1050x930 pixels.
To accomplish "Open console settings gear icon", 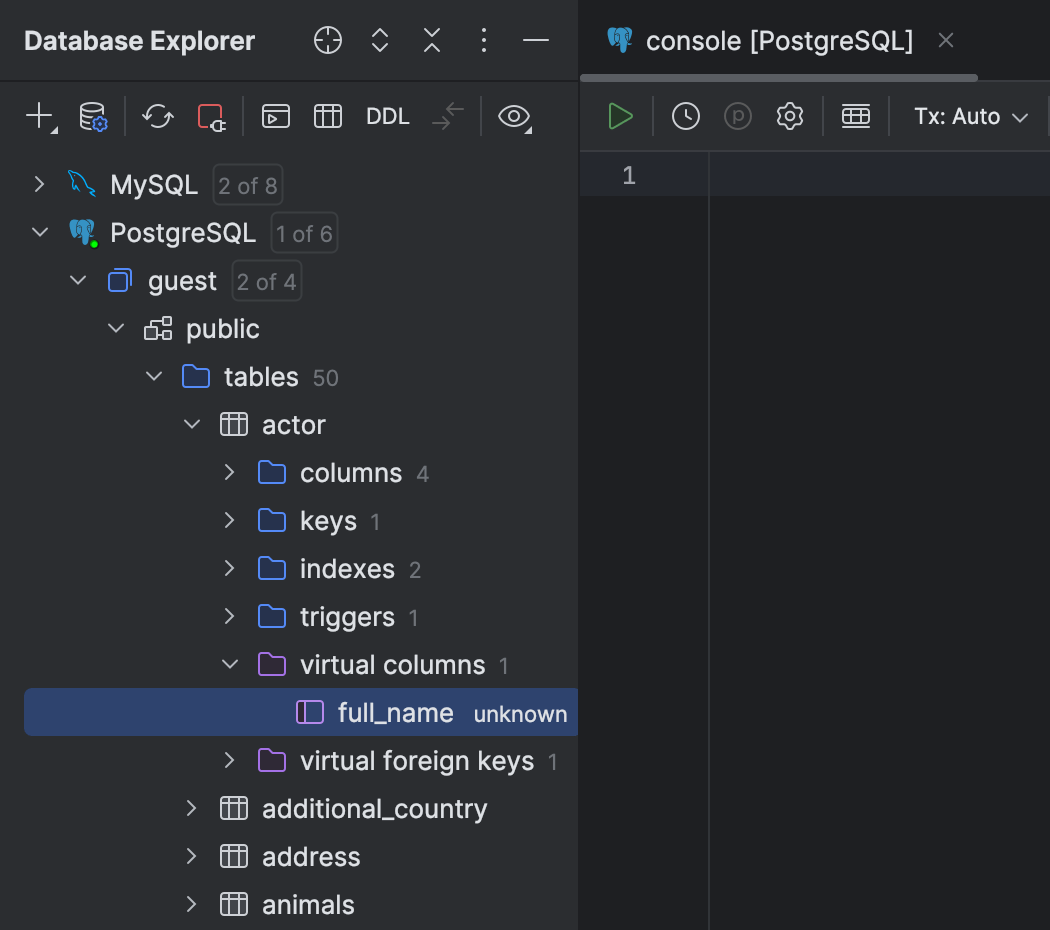I will [x=789, y=116].
